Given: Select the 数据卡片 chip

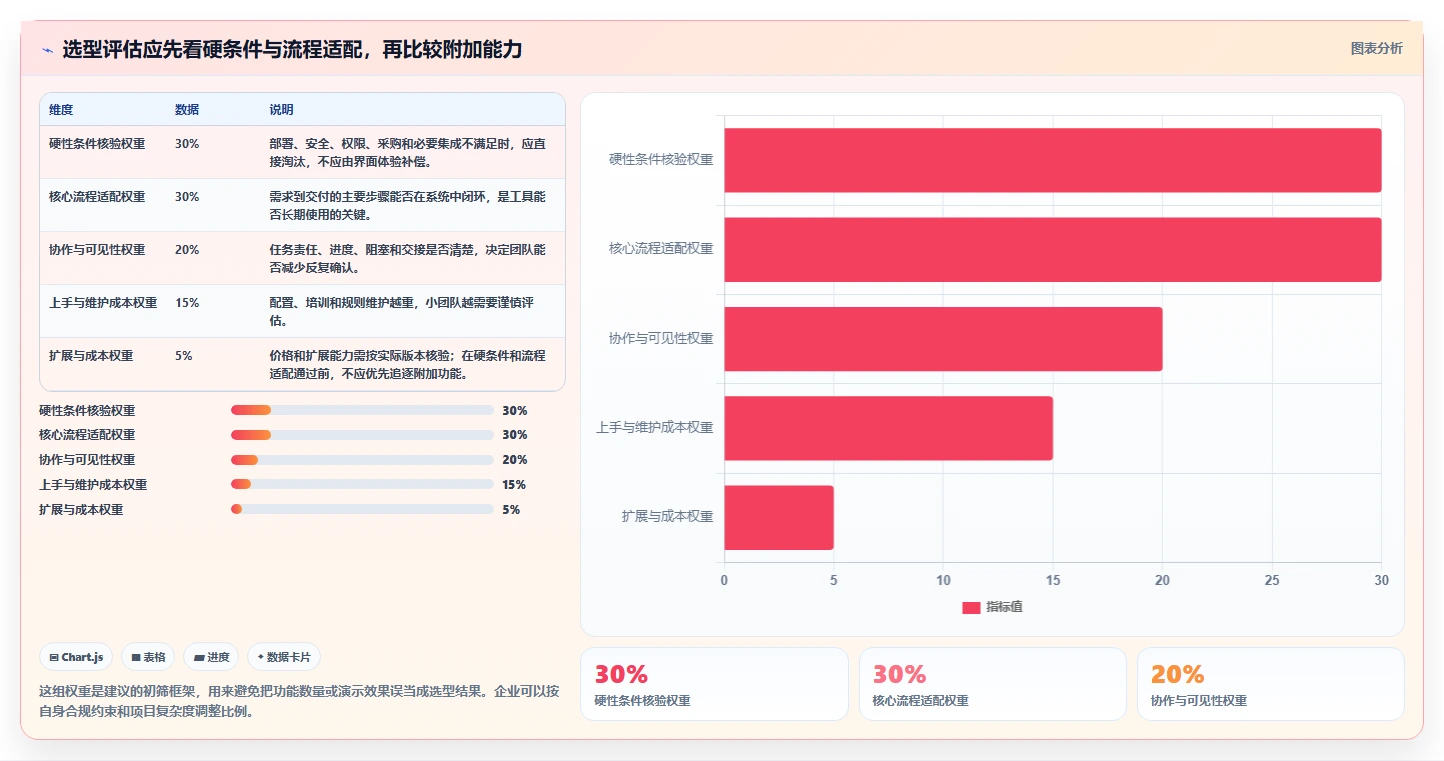Looking at the screenshot, I should tap(284, 657).
